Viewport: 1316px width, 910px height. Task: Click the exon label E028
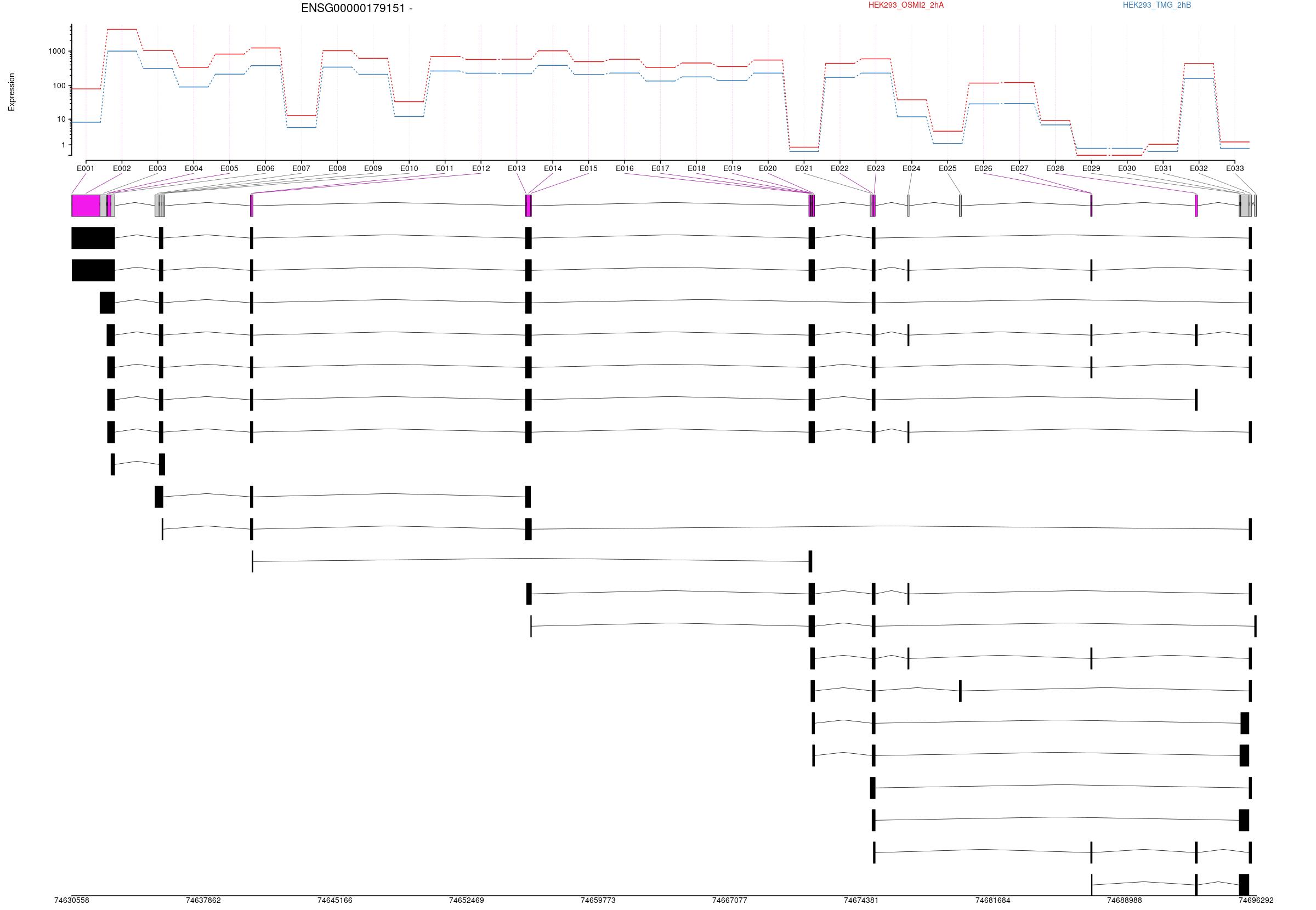(1055, 169)
